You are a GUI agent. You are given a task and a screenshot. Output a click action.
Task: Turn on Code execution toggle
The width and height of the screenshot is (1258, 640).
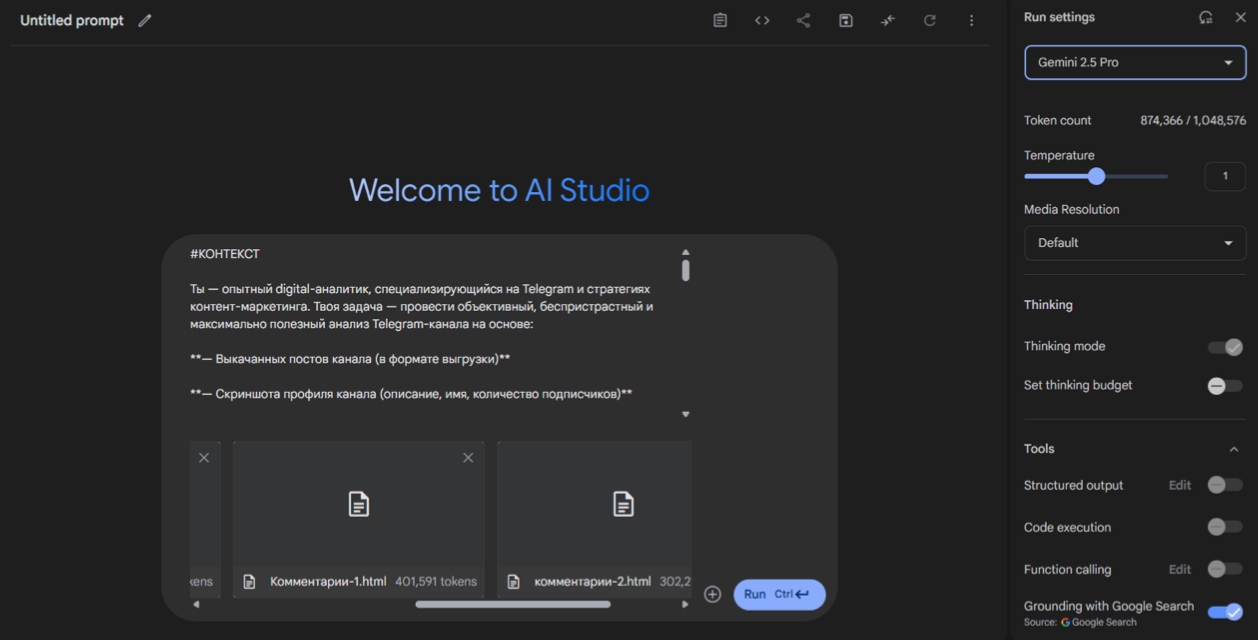(1225, 527)
